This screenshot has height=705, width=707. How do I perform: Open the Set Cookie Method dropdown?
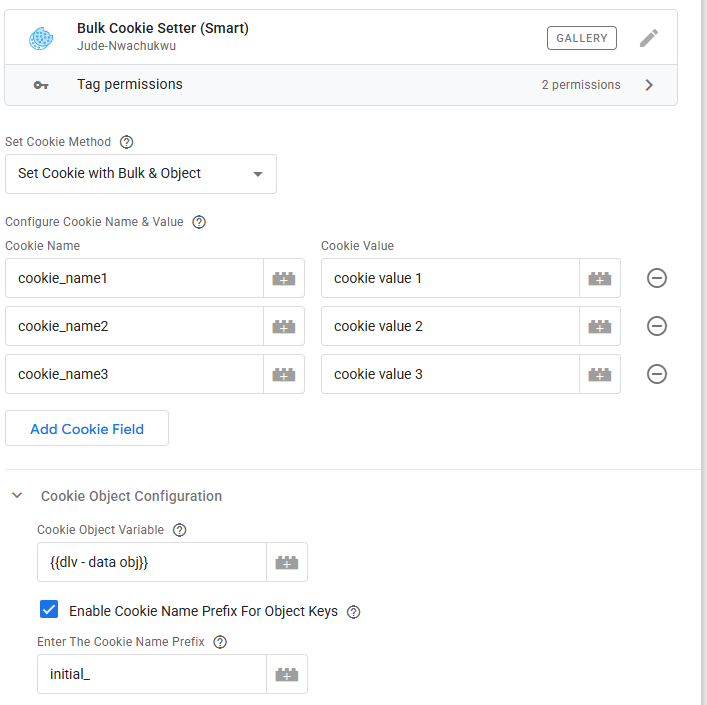tap(141, 174)
